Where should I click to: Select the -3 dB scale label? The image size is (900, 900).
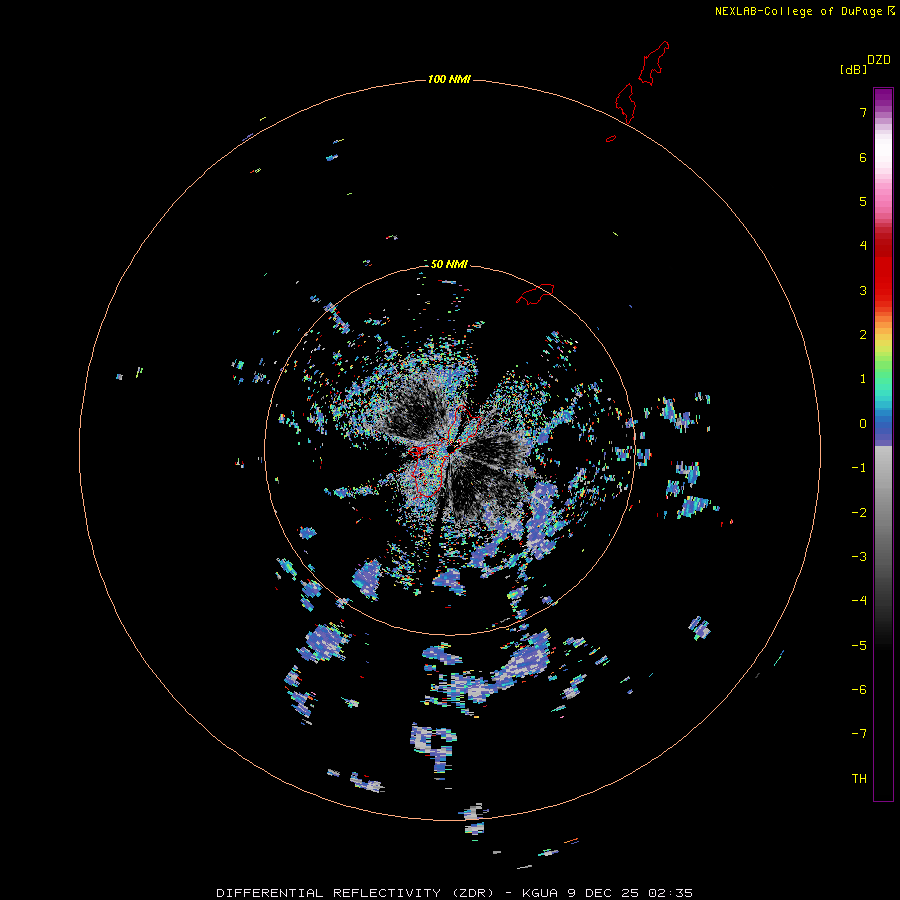click(859, 557)
